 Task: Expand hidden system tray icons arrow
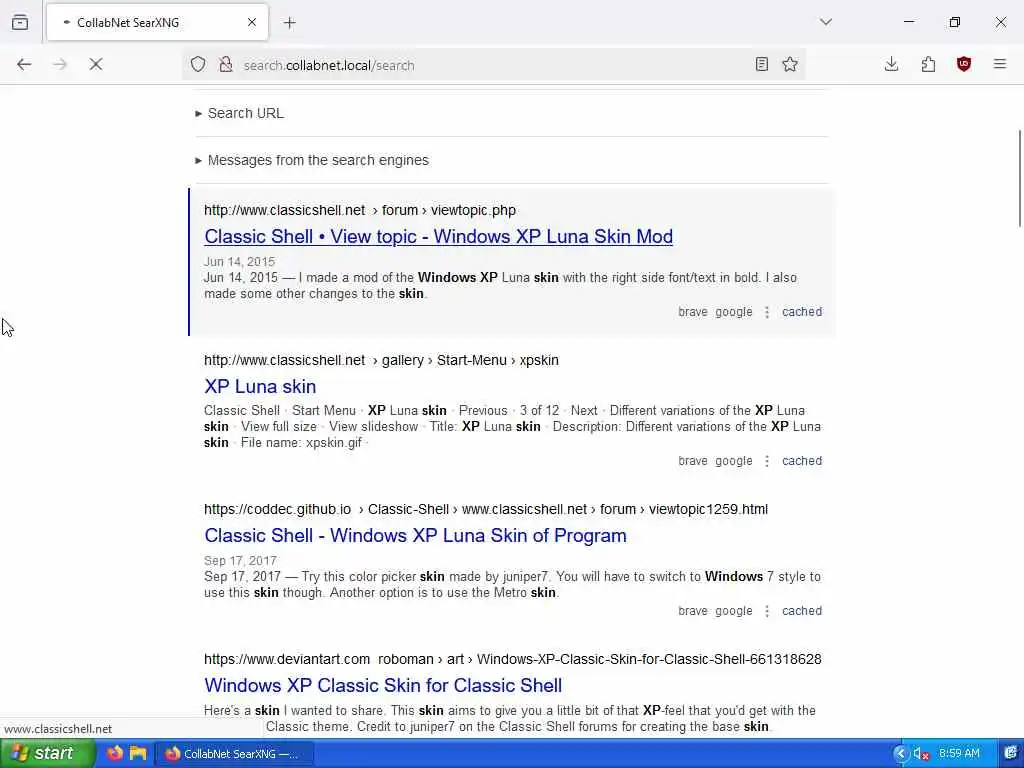(x=901, y=754)
